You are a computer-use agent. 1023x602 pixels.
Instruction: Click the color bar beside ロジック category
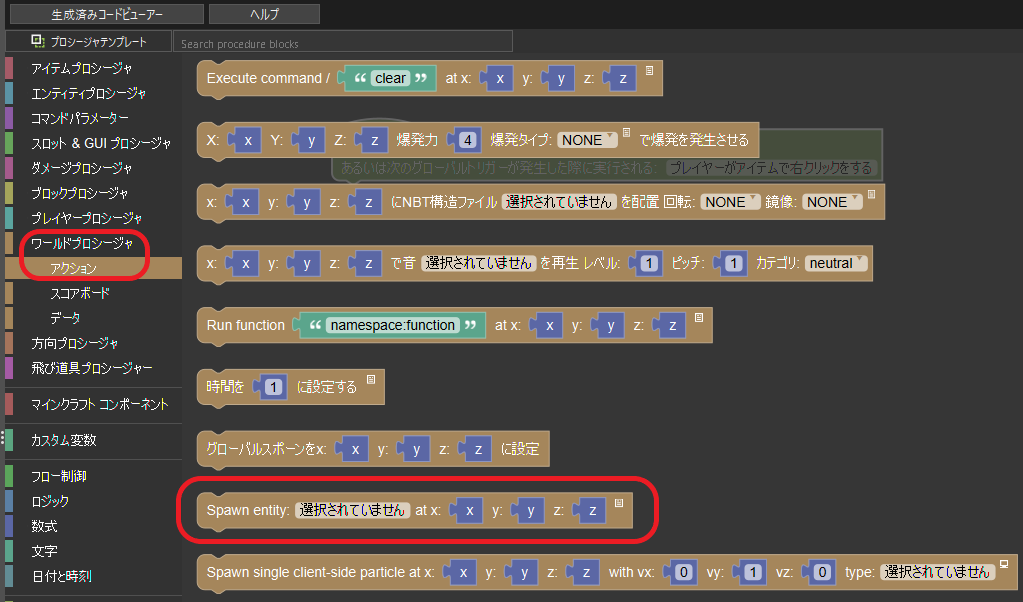pyautogui.click(x=9, y=501)
